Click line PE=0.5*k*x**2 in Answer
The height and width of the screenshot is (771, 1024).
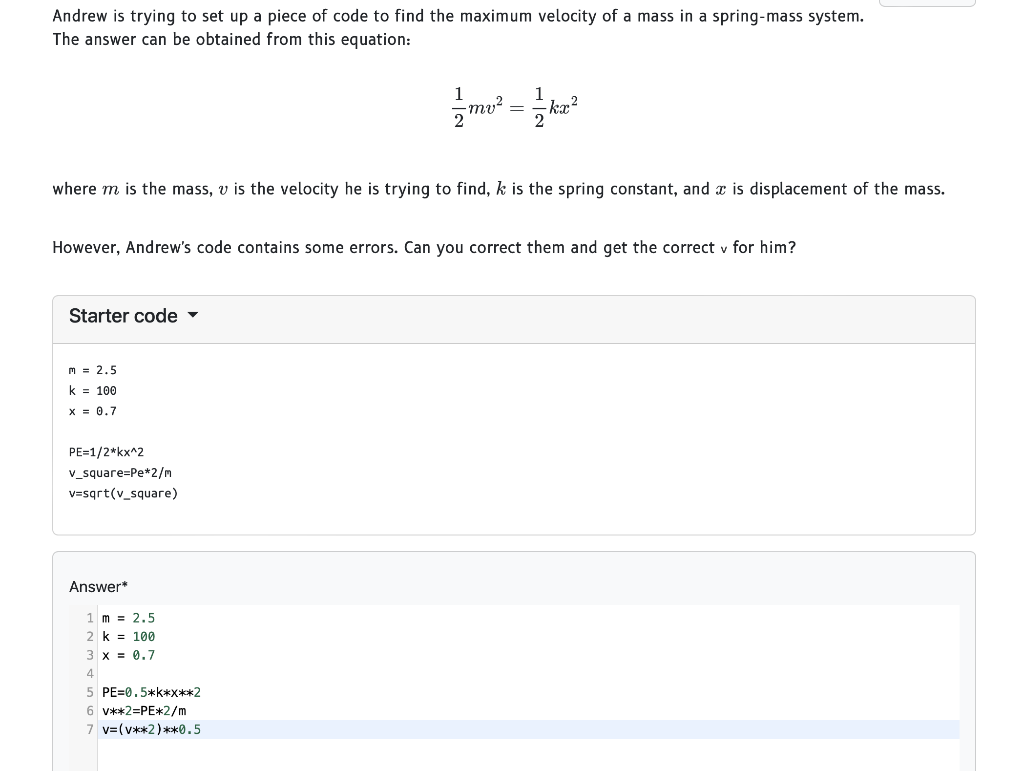151,692
